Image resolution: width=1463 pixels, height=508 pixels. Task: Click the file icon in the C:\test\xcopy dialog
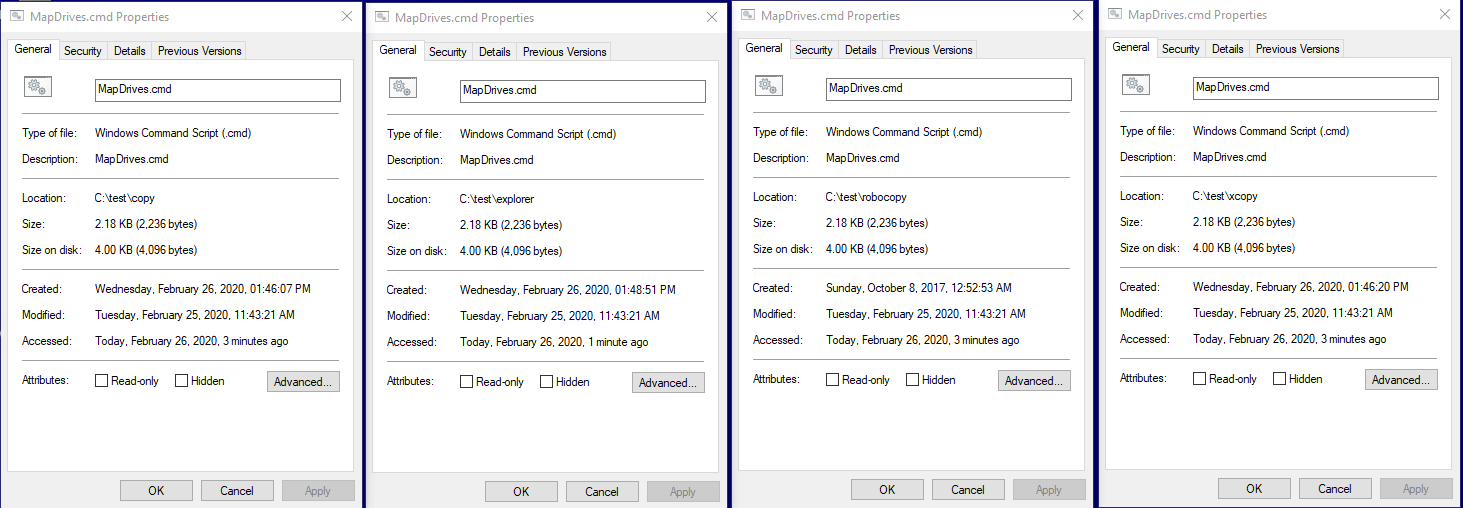coord(1135,86)
